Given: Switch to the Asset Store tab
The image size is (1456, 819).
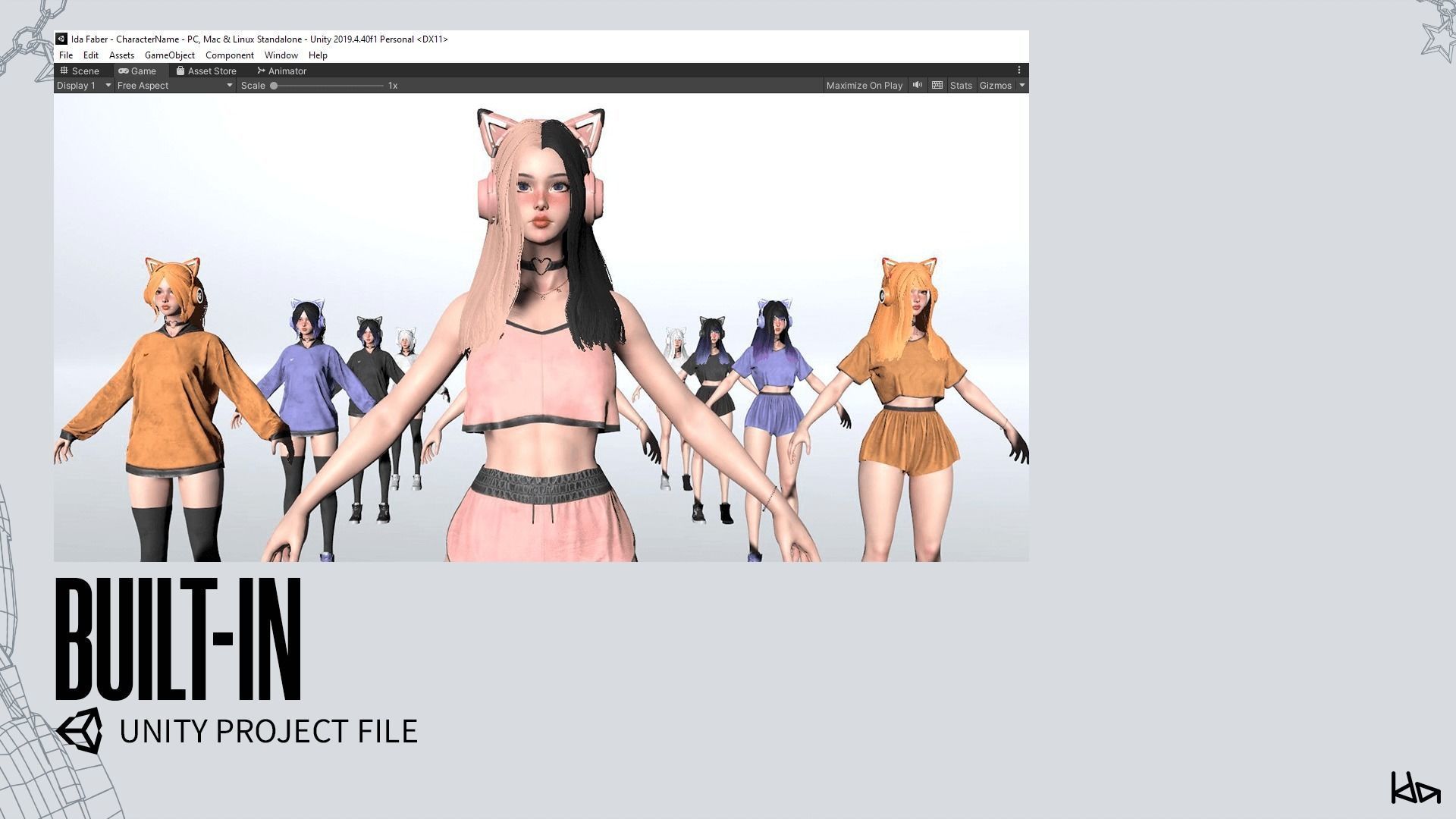Looking at the screenshot, I should [206, 71].
